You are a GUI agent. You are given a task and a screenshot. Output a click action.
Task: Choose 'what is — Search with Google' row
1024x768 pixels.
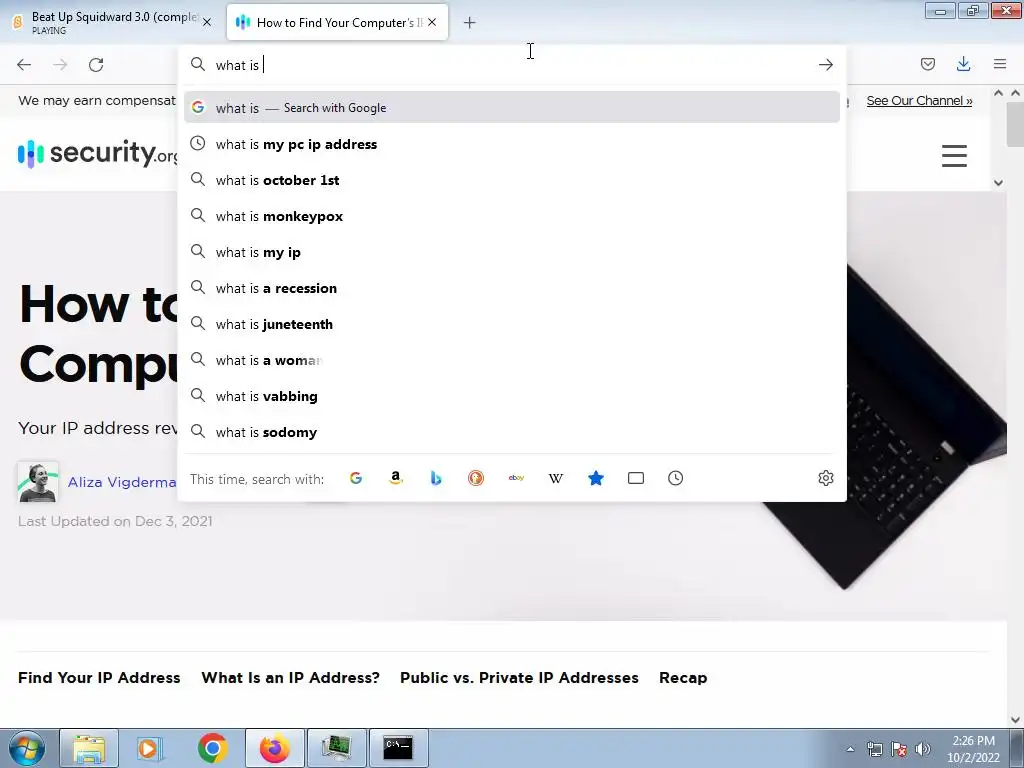click(511, 108)
